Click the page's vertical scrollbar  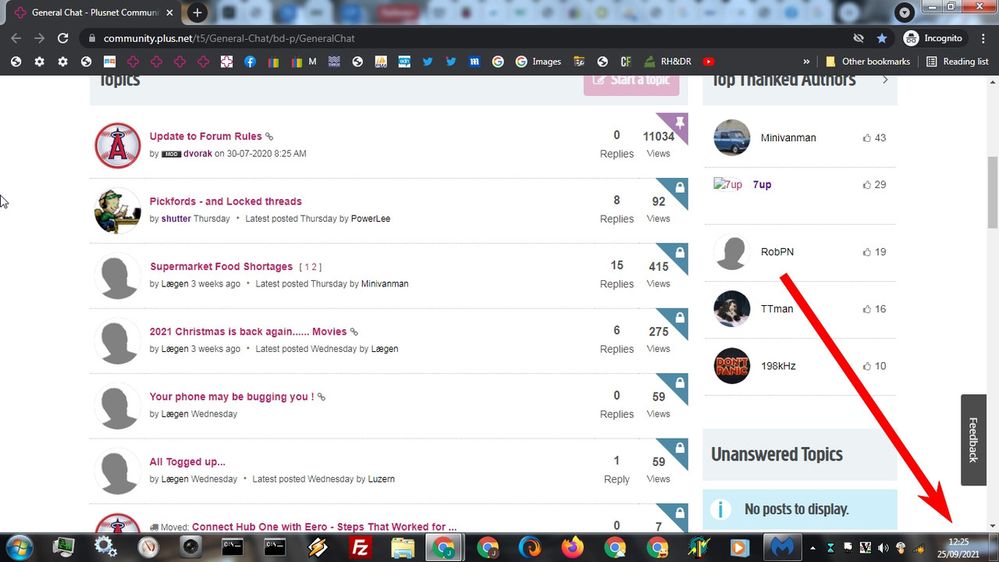(x=991, y=190)
